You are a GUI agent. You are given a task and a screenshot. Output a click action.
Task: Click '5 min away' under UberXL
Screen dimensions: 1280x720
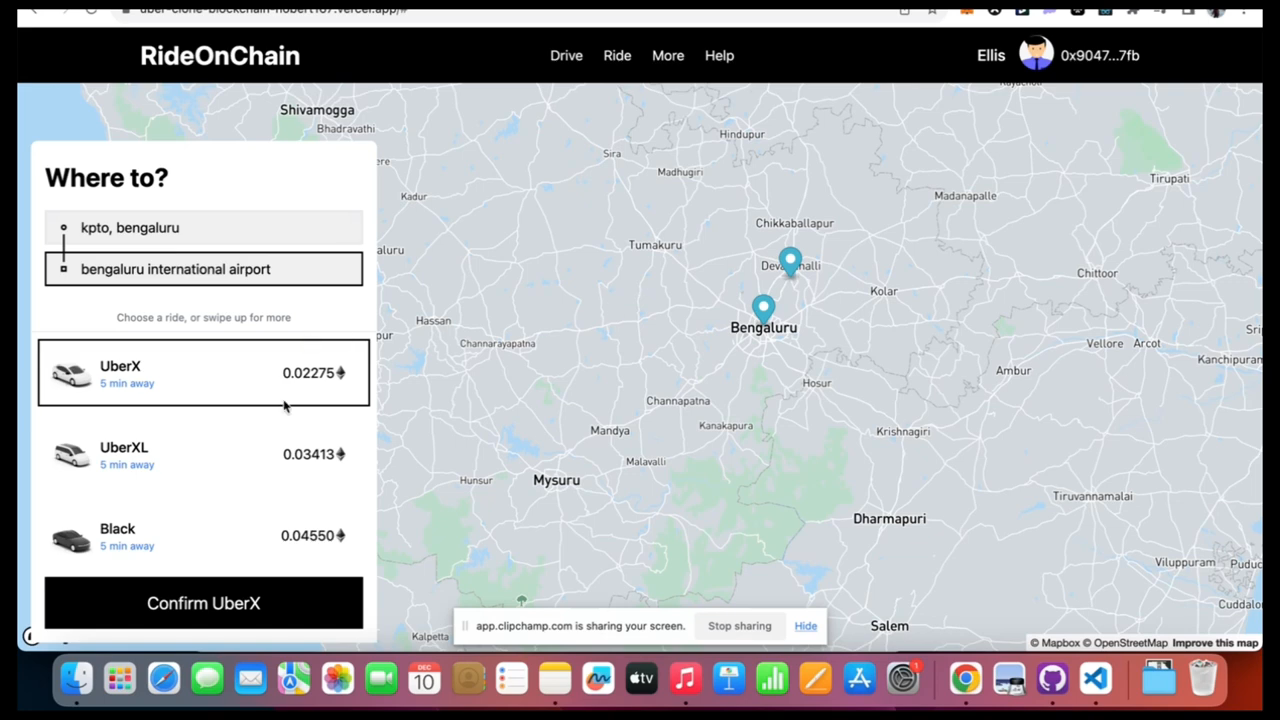(127, 465)
